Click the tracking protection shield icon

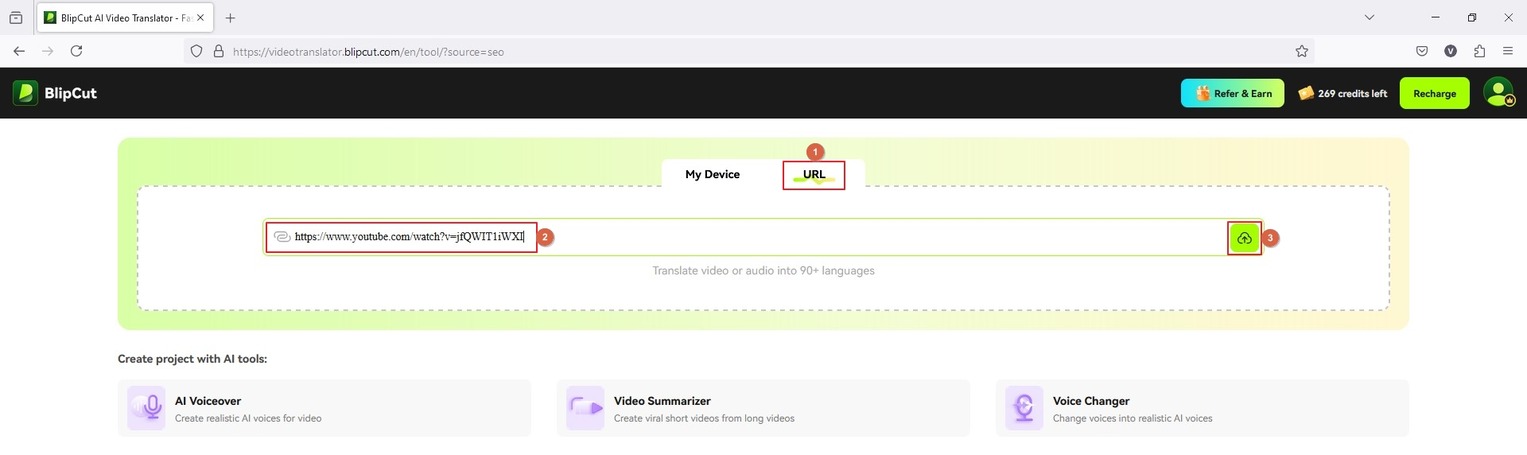click(x=197, y=51)
